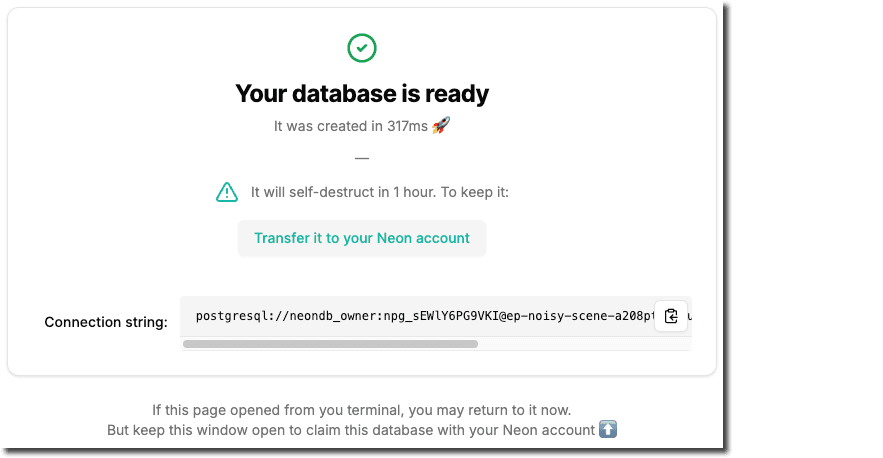883x458 pixels.
Task: Click the connection string horizontal scrollbar thumb
Action: click(x=330, y=344)
